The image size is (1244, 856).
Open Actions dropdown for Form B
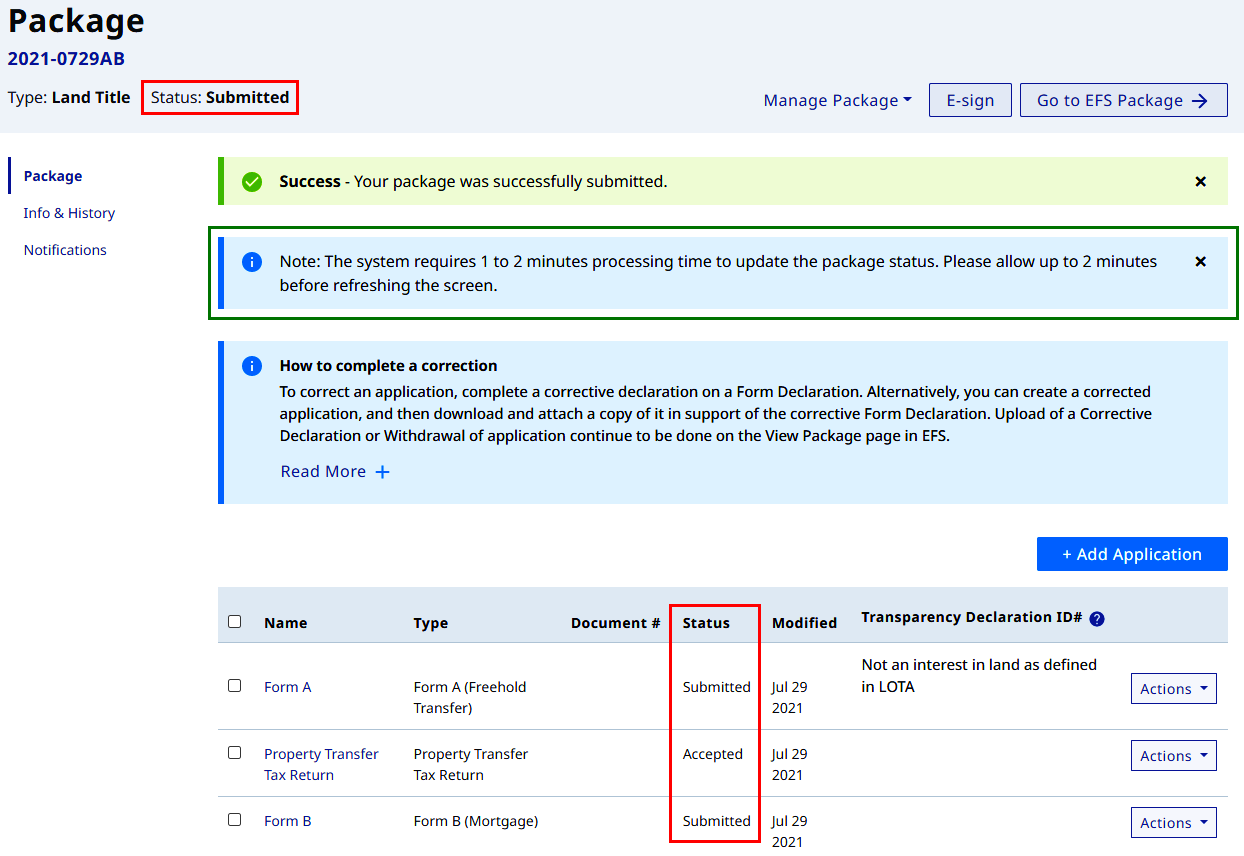click(x=1174, y=823)
